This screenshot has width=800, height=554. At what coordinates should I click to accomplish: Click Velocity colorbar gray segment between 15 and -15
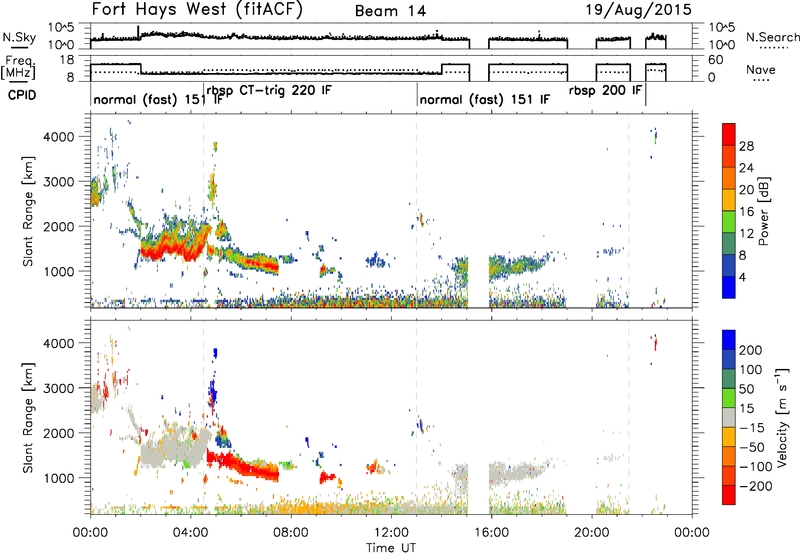tap(729, 418)
